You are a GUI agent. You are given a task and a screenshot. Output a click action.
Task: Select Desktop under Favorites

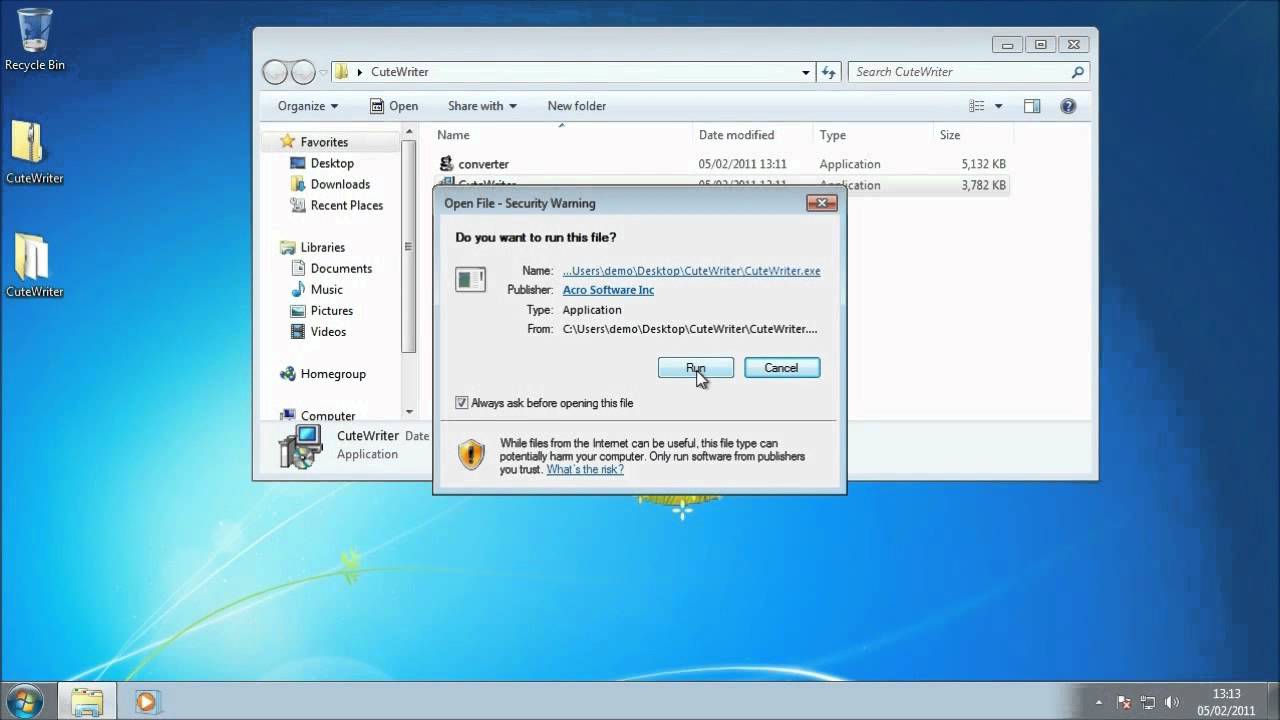click(x=332, y=163)
